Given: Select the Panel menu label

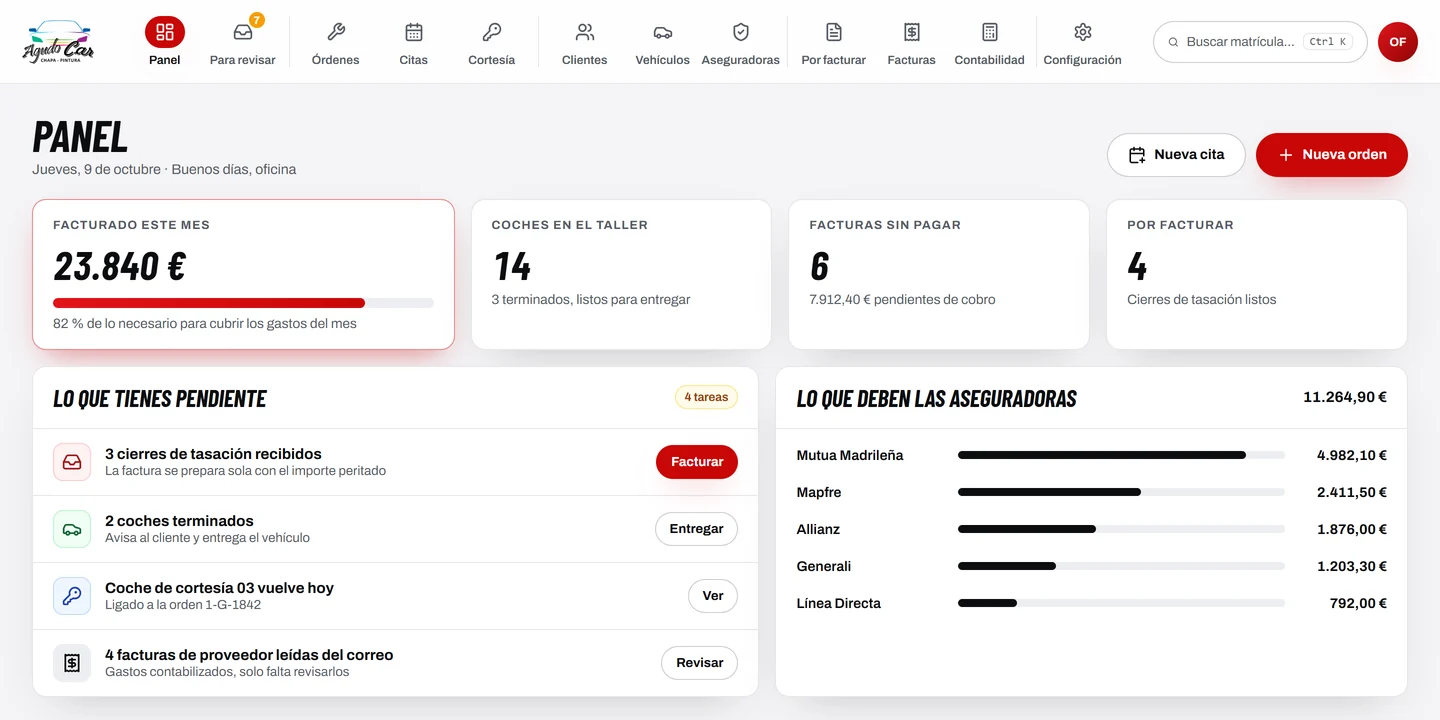Looking at the screenshot, I should (x=165, y=60).
